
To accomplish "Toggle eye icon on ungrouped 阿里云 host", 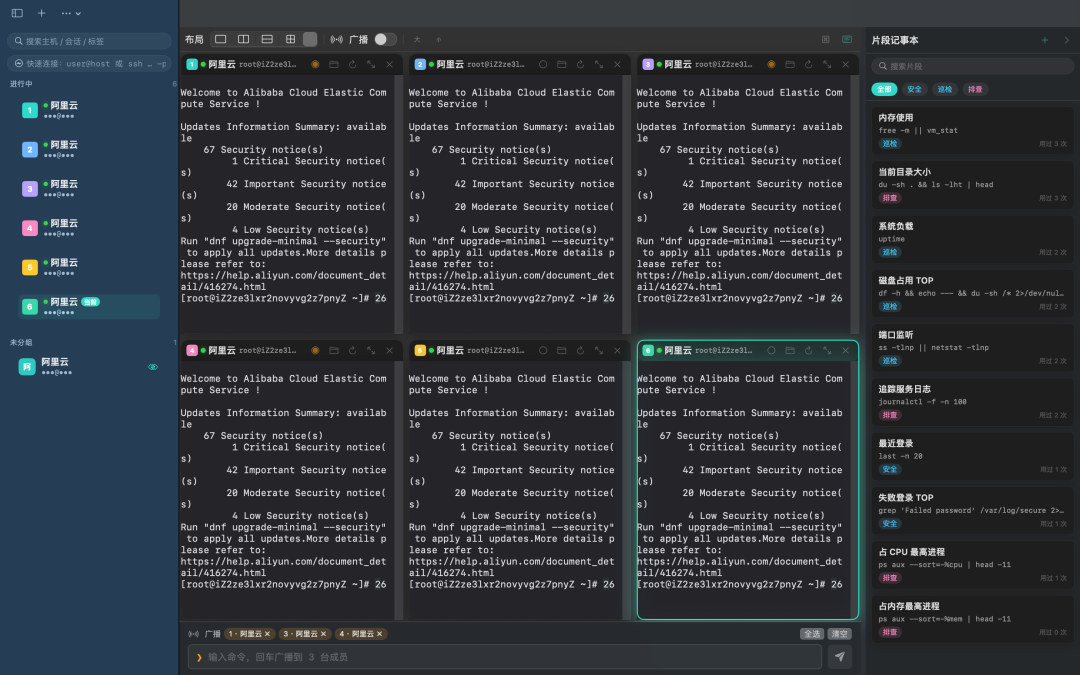I will 153,367.
